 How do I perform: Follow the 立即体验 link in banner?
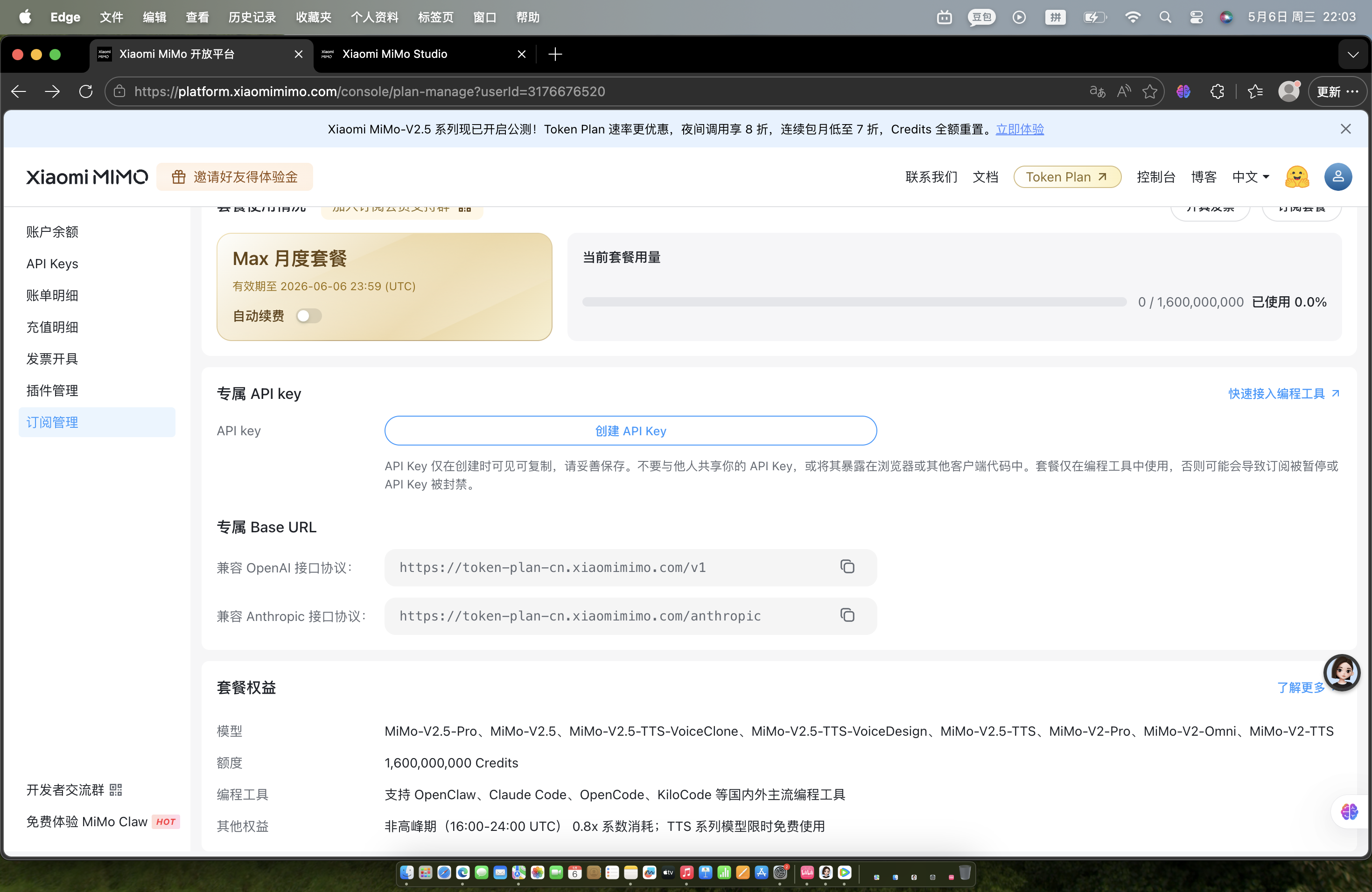(1020, 129)
